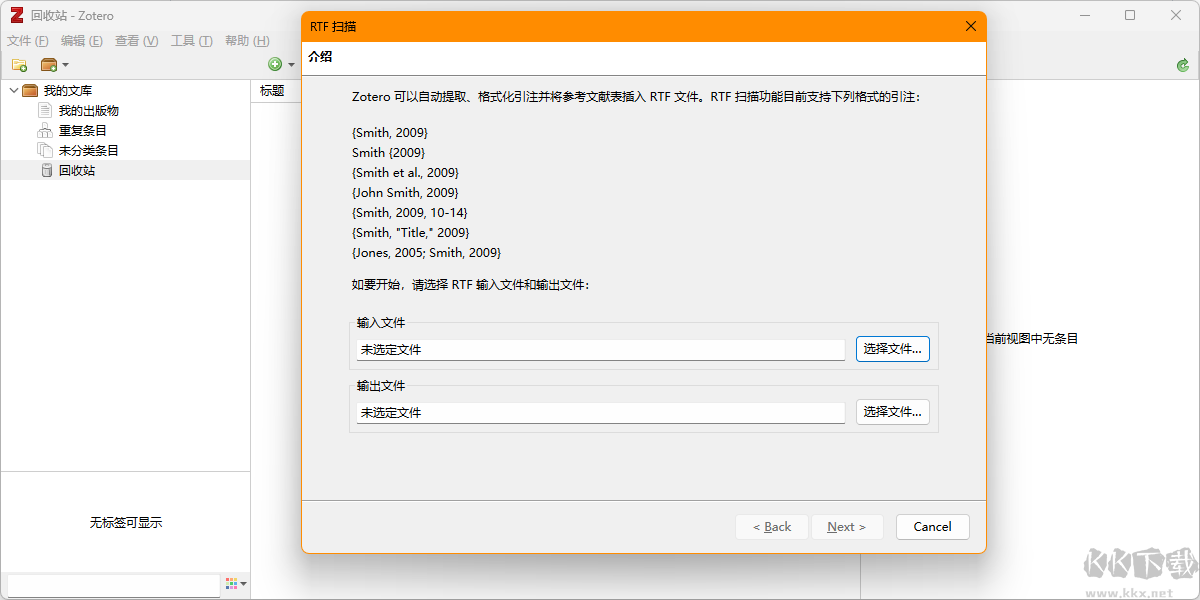The width and height of the screenshot is (1200, 600).
Task: Click the New Library box icon
Action: coord(48,64)
